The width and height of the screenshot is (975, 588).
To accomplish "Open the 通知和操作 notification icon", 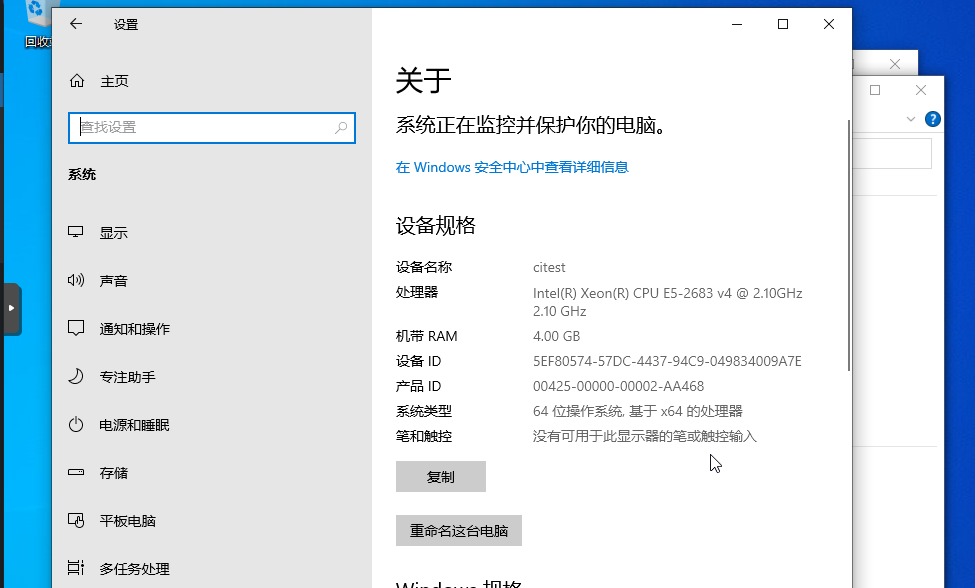I will pos(76,329).
